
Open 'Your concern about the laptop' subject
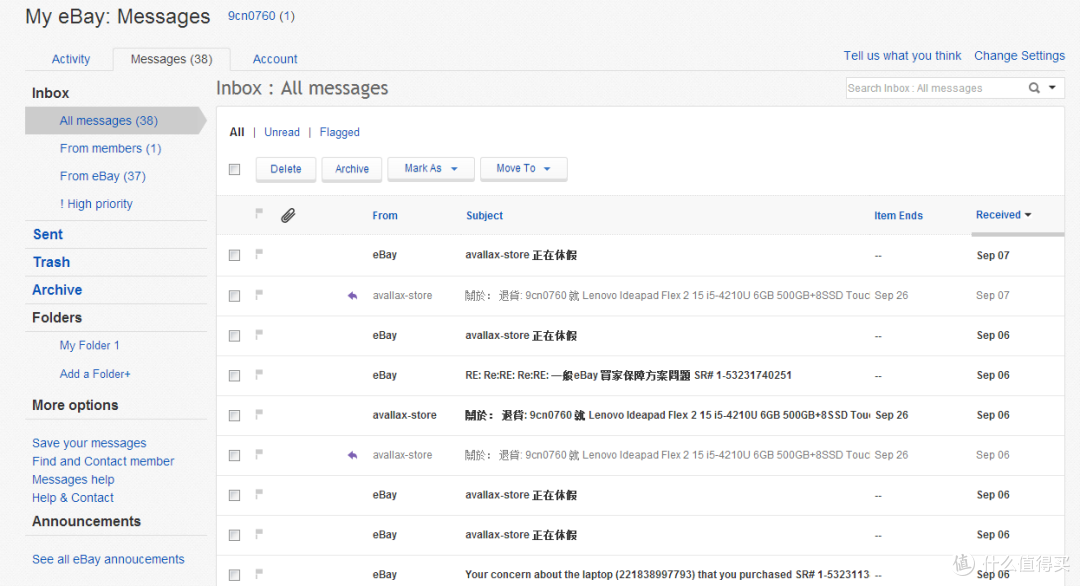point(667,574)
